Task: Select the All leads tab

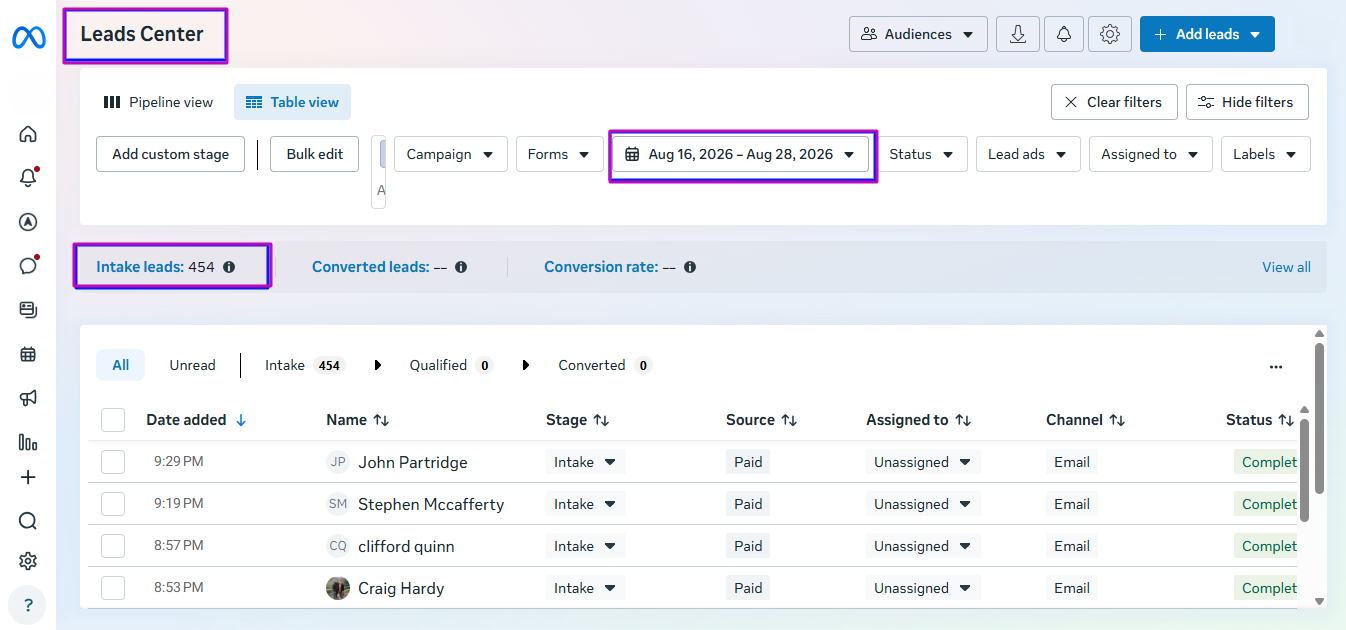Action: (x=120, y=365)
